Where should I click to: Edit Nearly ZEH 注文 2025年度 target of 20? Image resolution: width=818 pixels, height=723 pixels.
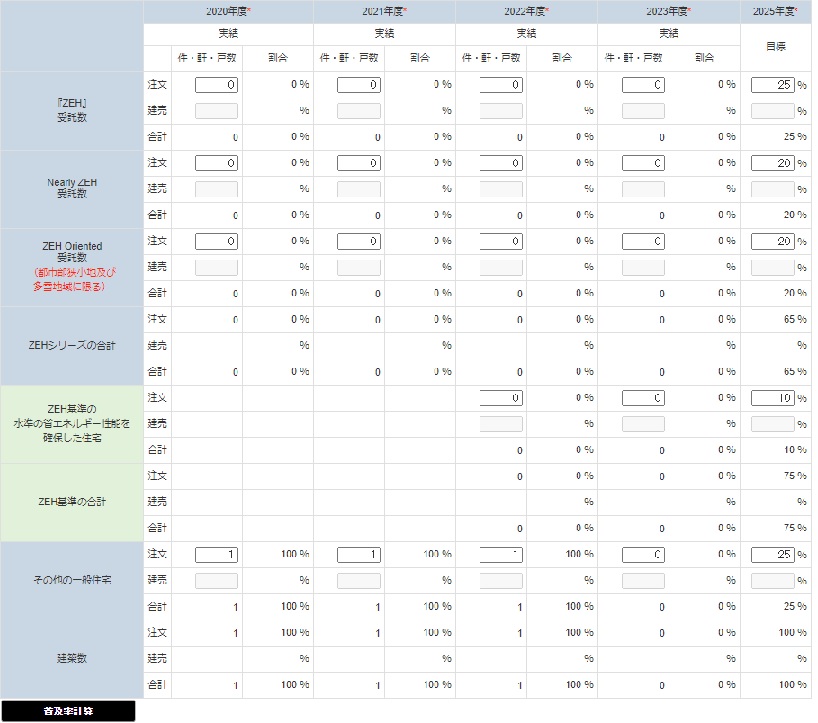[773, 163]
